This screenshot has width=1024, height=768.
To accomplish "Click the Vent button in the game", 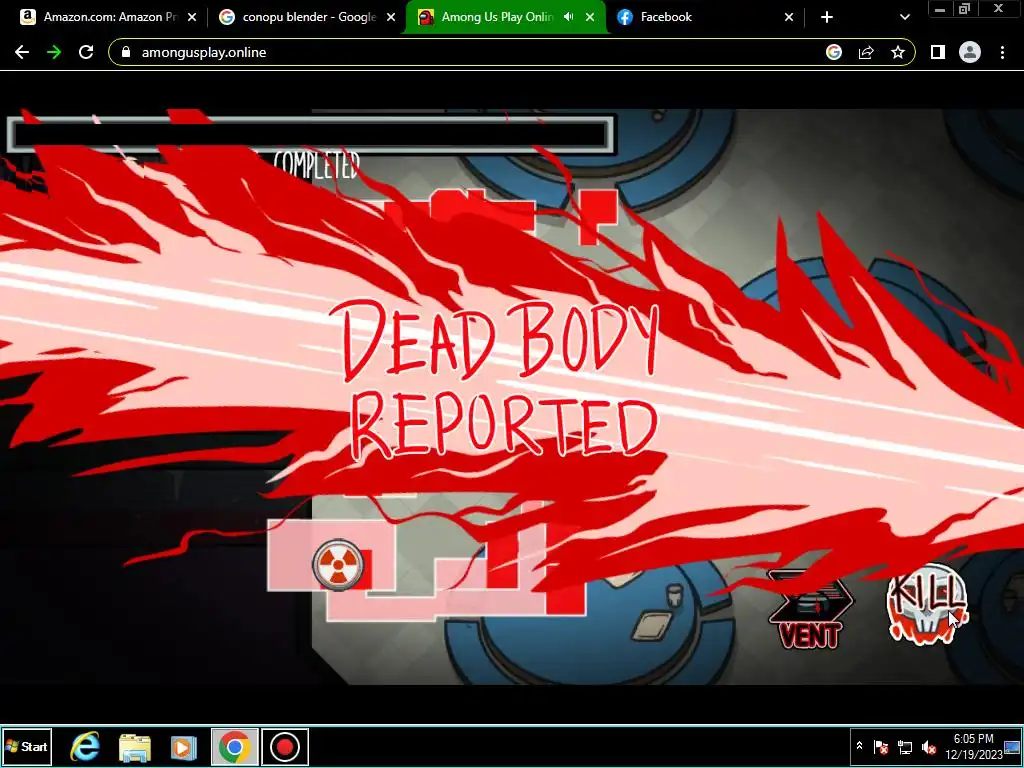I will click(810, 611).
